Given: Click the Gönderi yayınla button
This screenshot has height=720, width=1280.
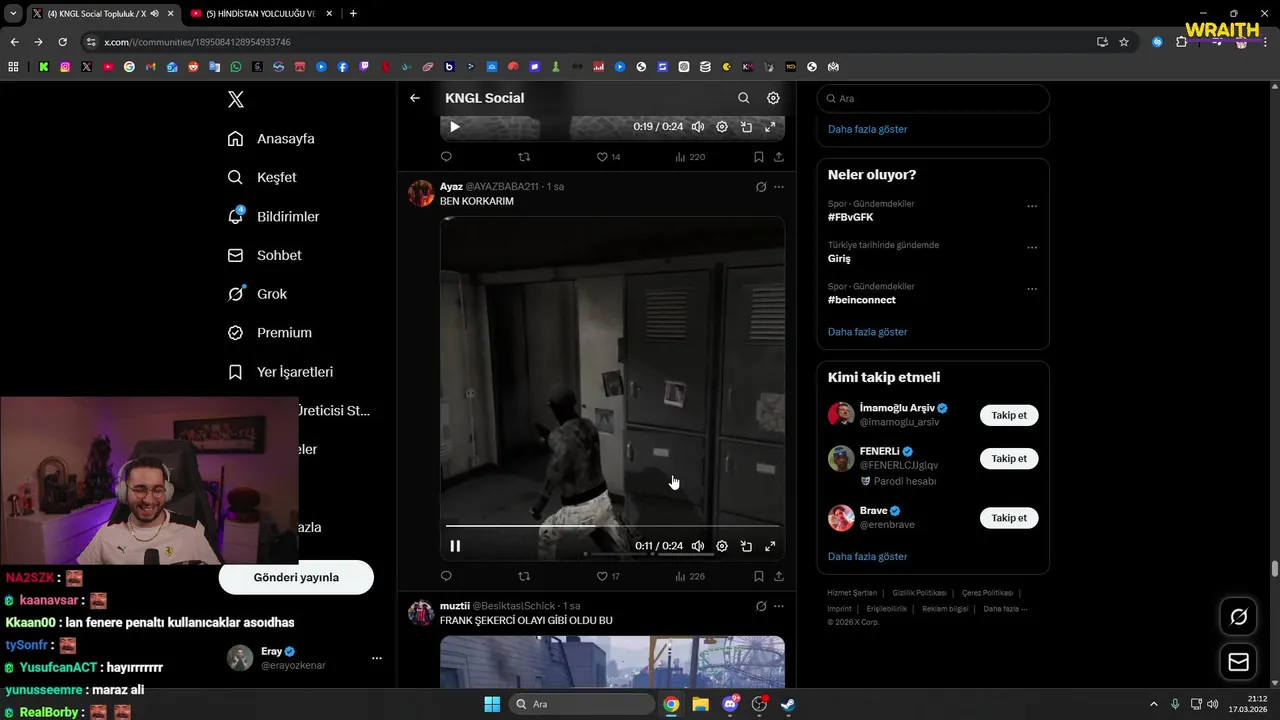Looking at the screenshot, I should (296, 577).
